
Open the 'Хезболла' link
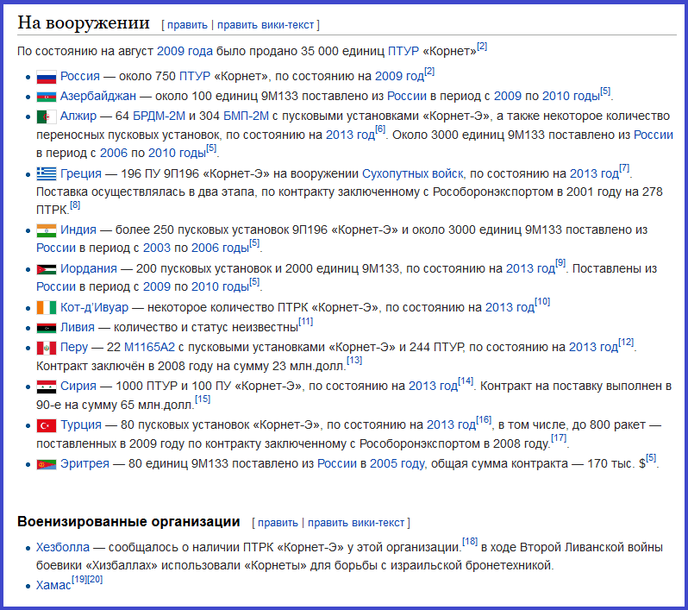[x=63, y=547]
